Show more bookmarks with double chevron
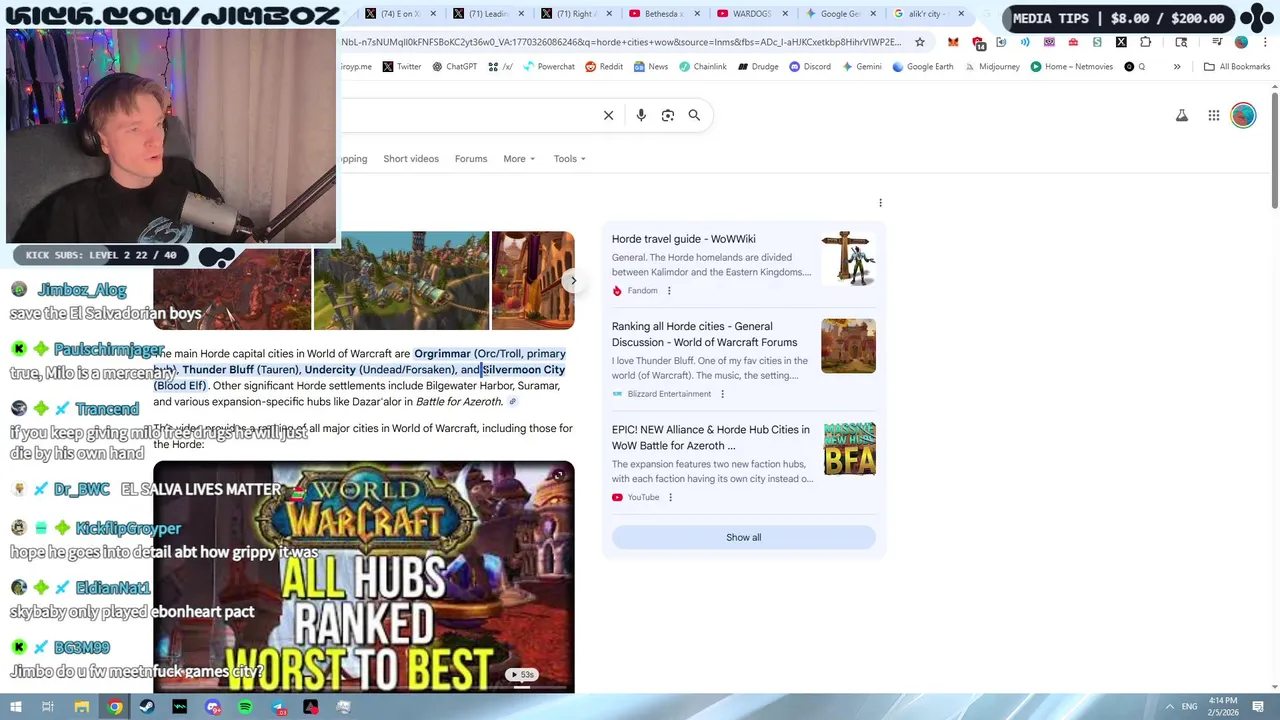1280x720 pixels. pyautogui.click(x=1177, y=67)
